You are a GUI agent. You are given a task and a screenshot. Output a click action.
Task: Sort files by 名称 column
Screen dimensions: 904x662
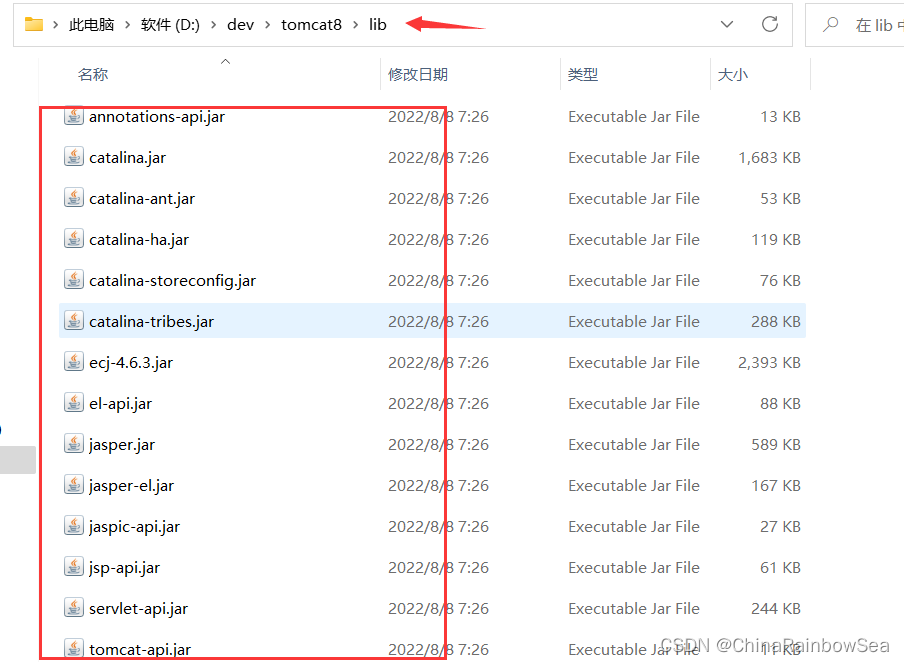coord(93,74)
